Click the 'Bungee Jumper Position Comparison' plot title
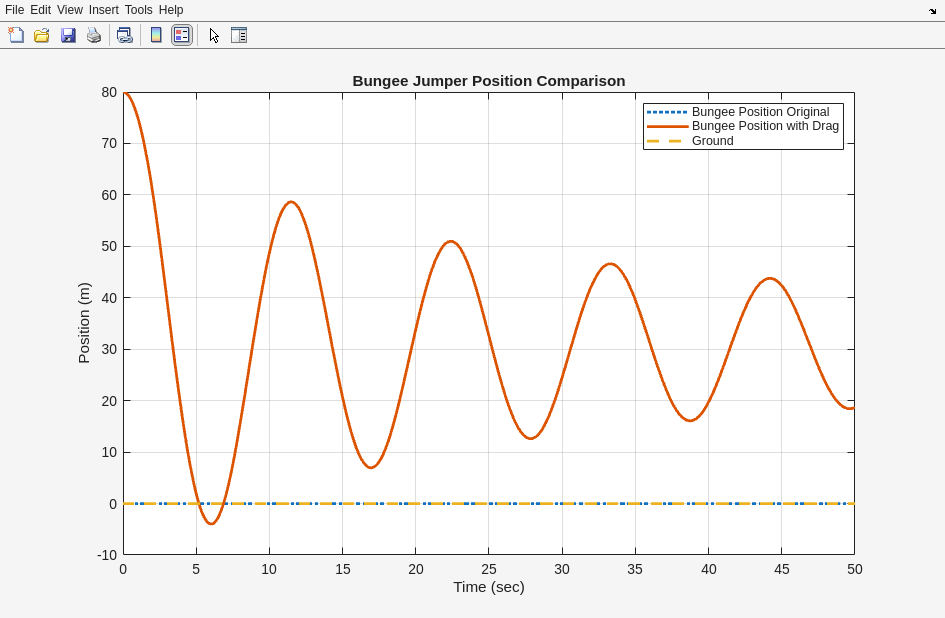The width and height of the screenshot is (945, 618). [488, 81]
